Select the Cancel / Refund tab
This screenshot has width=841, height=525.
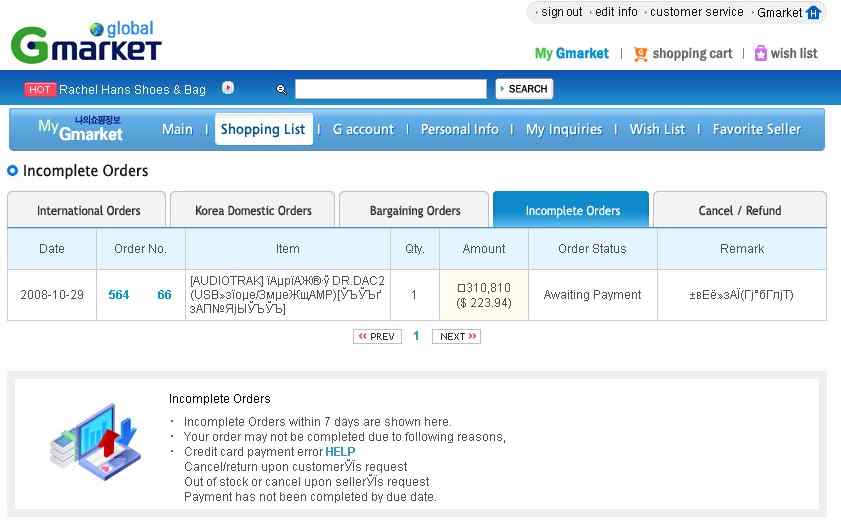pos(739,210)
